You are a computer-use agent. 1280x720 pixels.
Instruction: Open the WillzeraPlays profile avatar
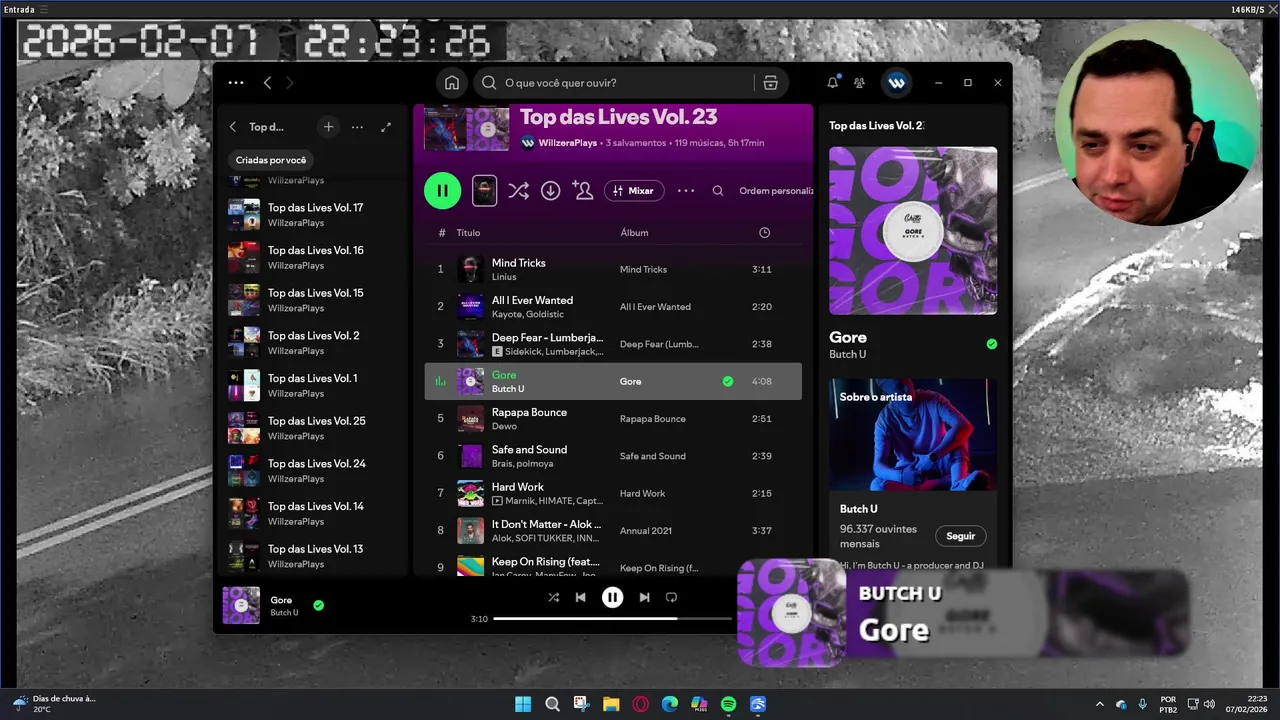click(x=896, y=83)
